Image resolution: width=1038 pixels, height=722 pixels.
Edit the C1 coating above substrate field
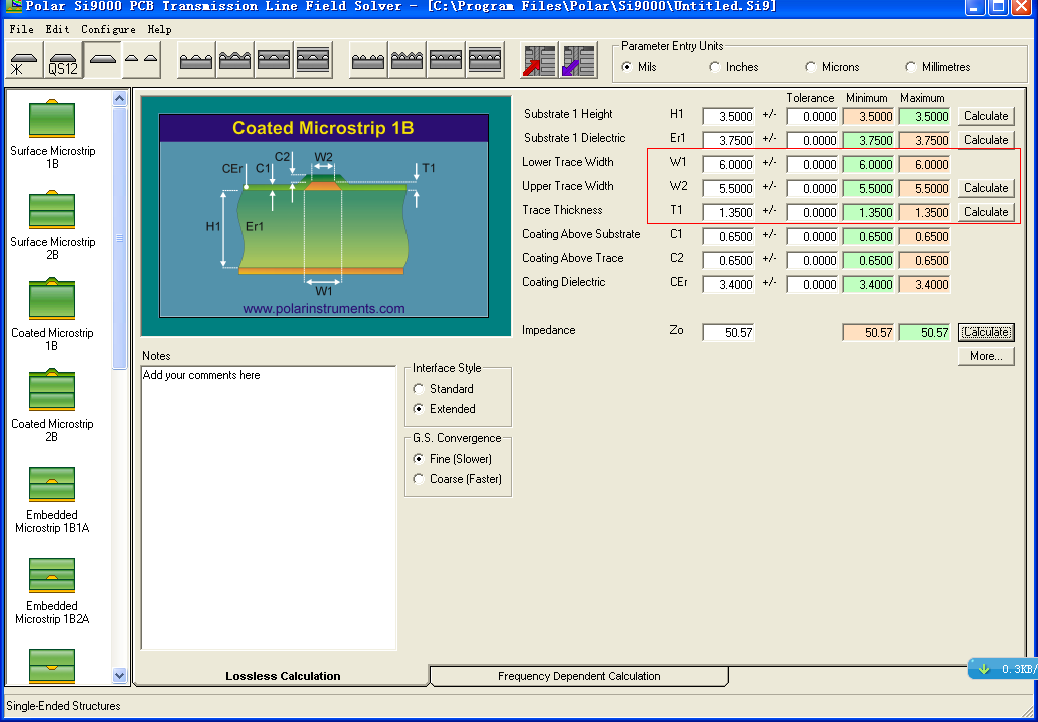coord(728,236)
